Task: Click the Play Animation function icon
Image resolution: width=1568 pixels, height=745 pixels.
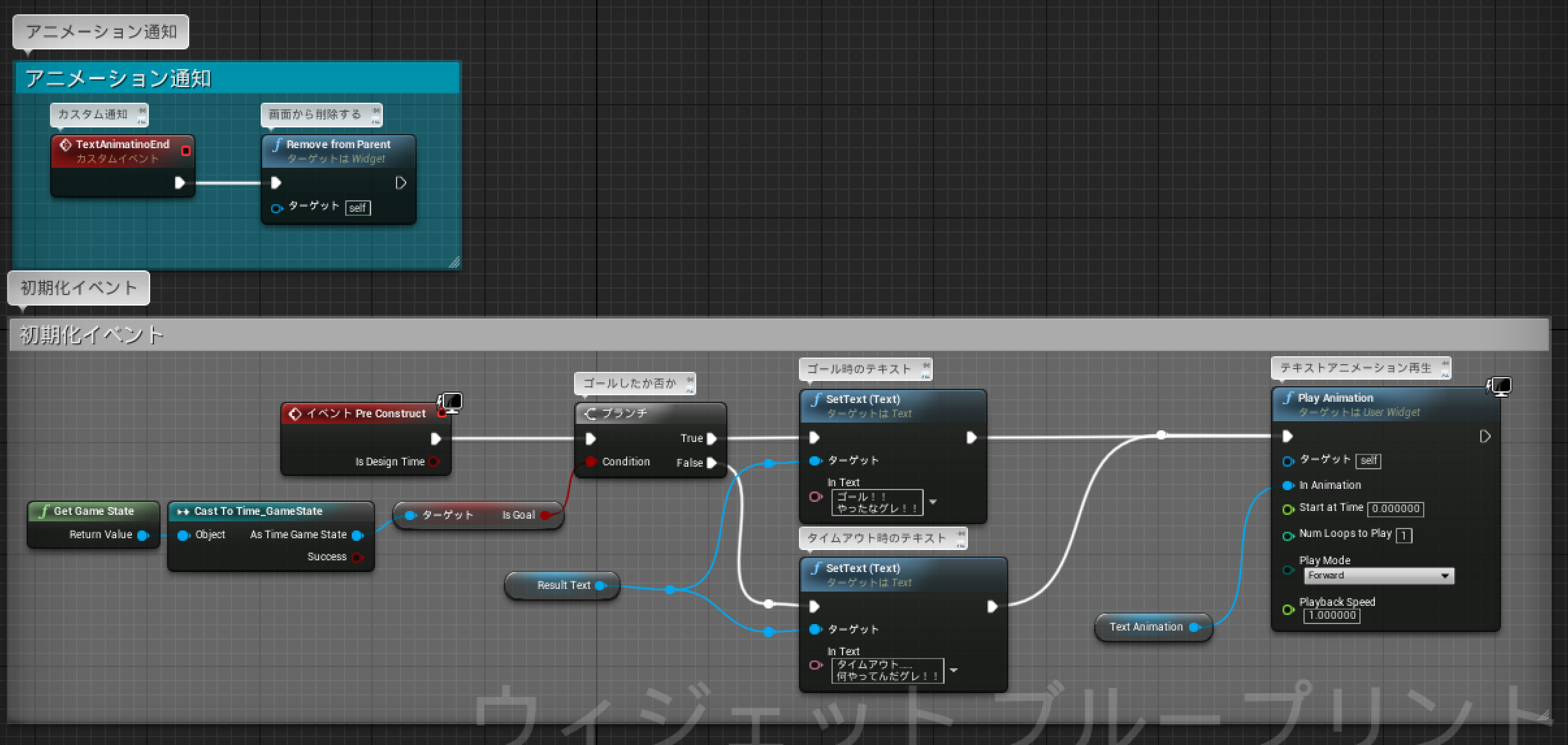Action: 1288,398
